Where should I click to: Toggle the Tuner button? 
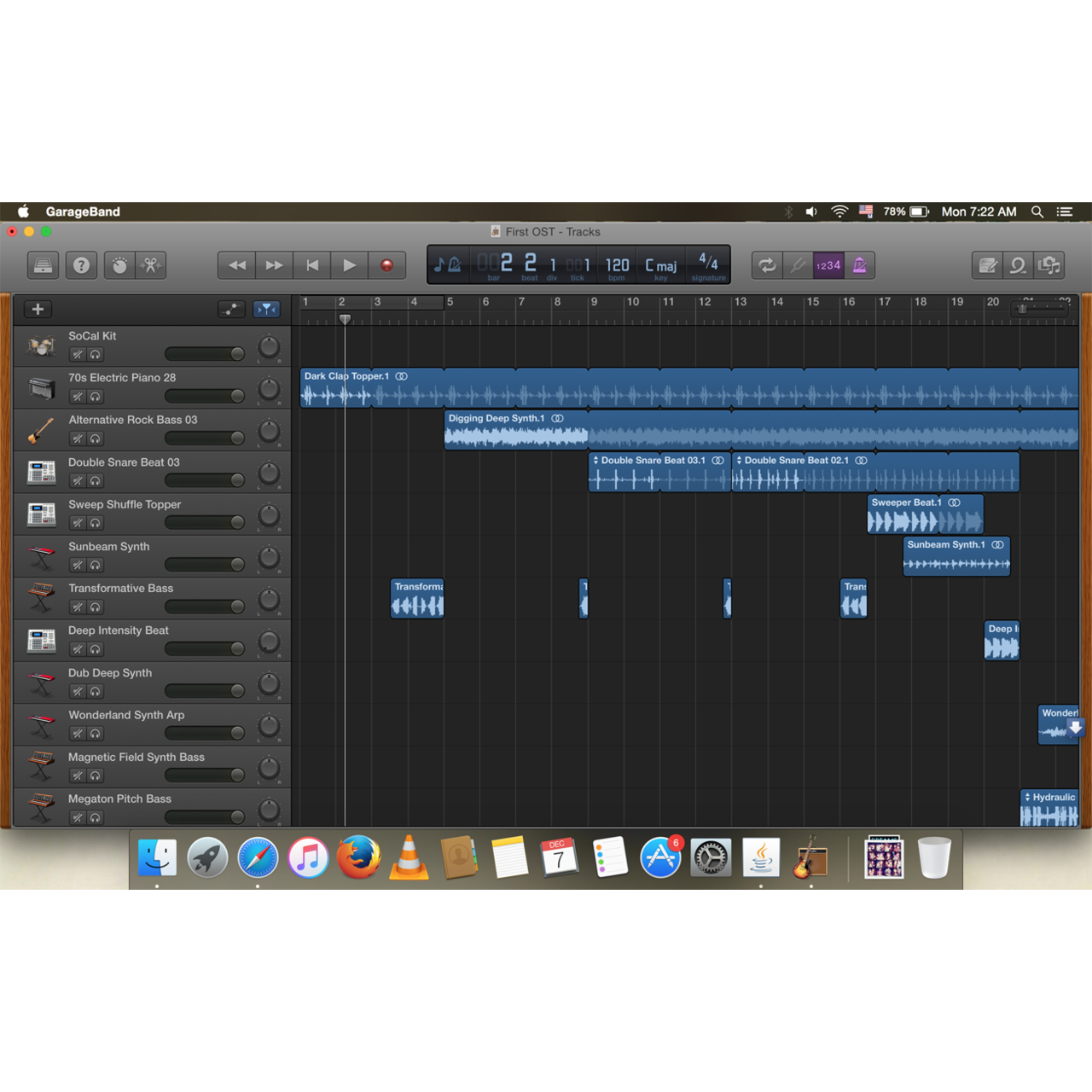coord(798,265)
